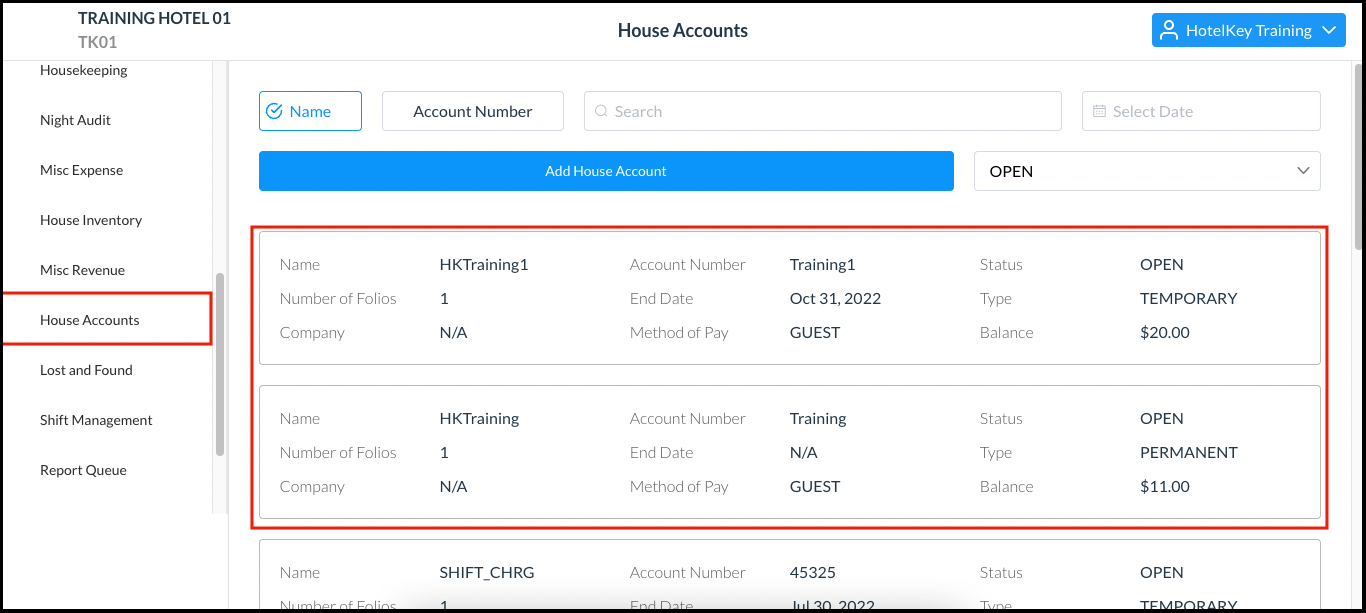Click the chevron next to OPEN filter
Screen dimensions: 1366x613
pos(1303,171)
